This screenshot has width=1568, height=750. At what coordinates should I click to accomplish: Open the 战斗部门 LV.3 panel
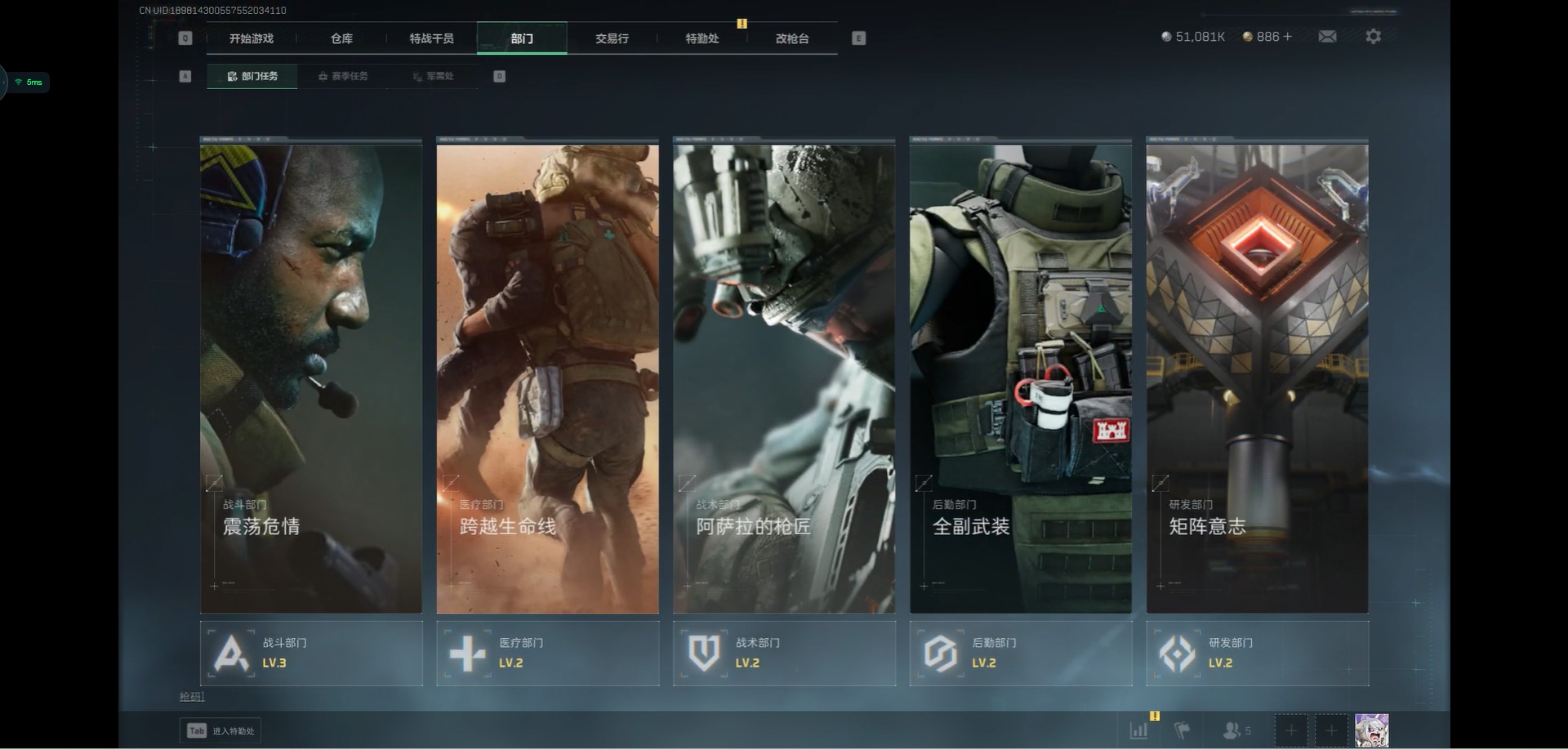(311, 654)
